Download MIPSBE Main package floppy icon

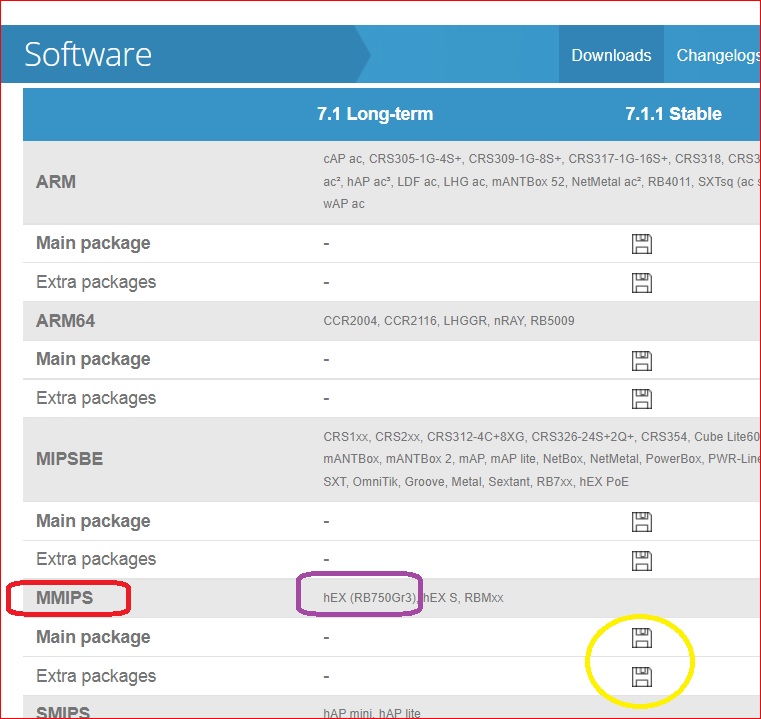coord(642,522)
